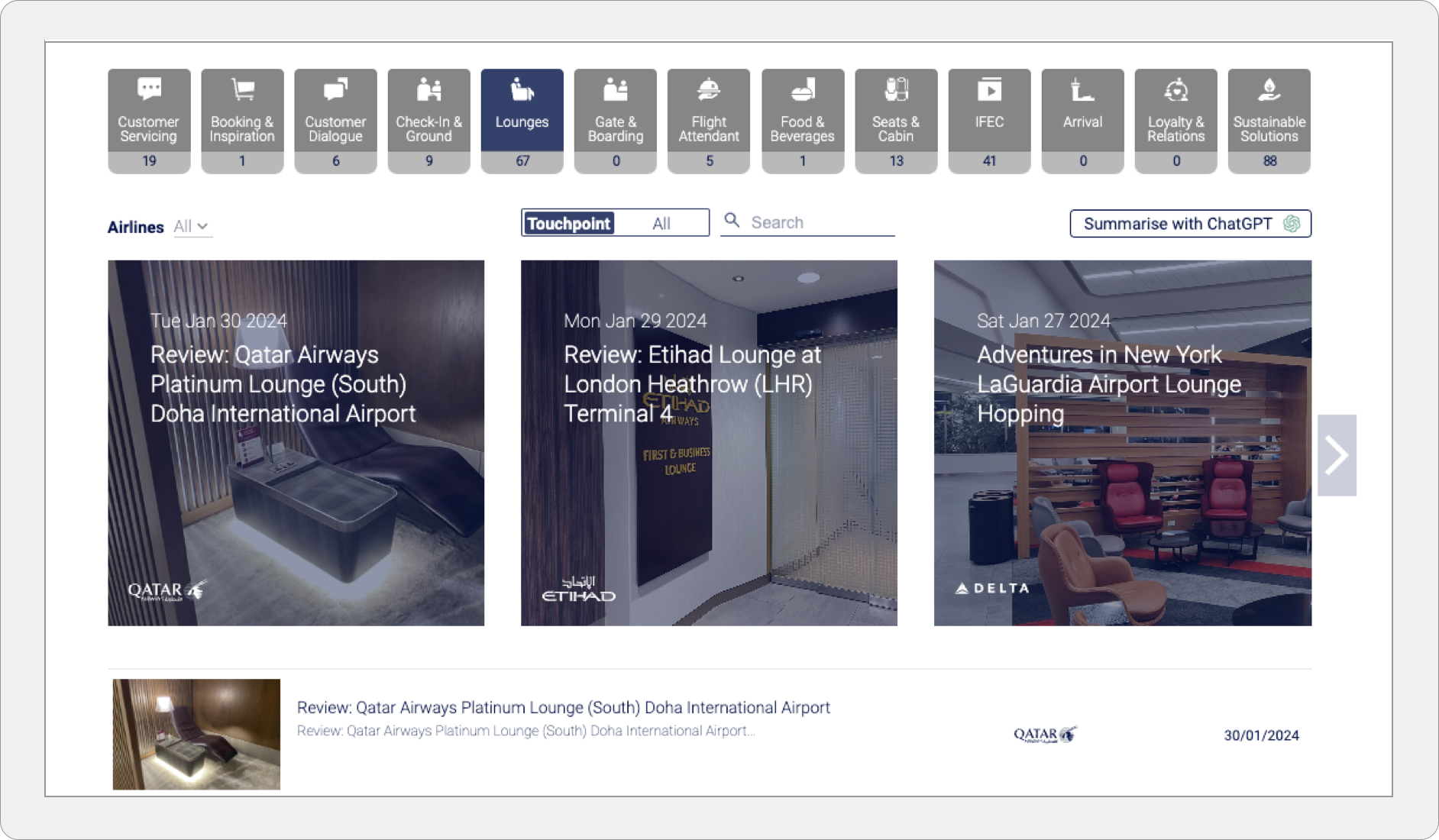
Task: Click the date Tue Jan 30 2024
Action: (218, 321)
